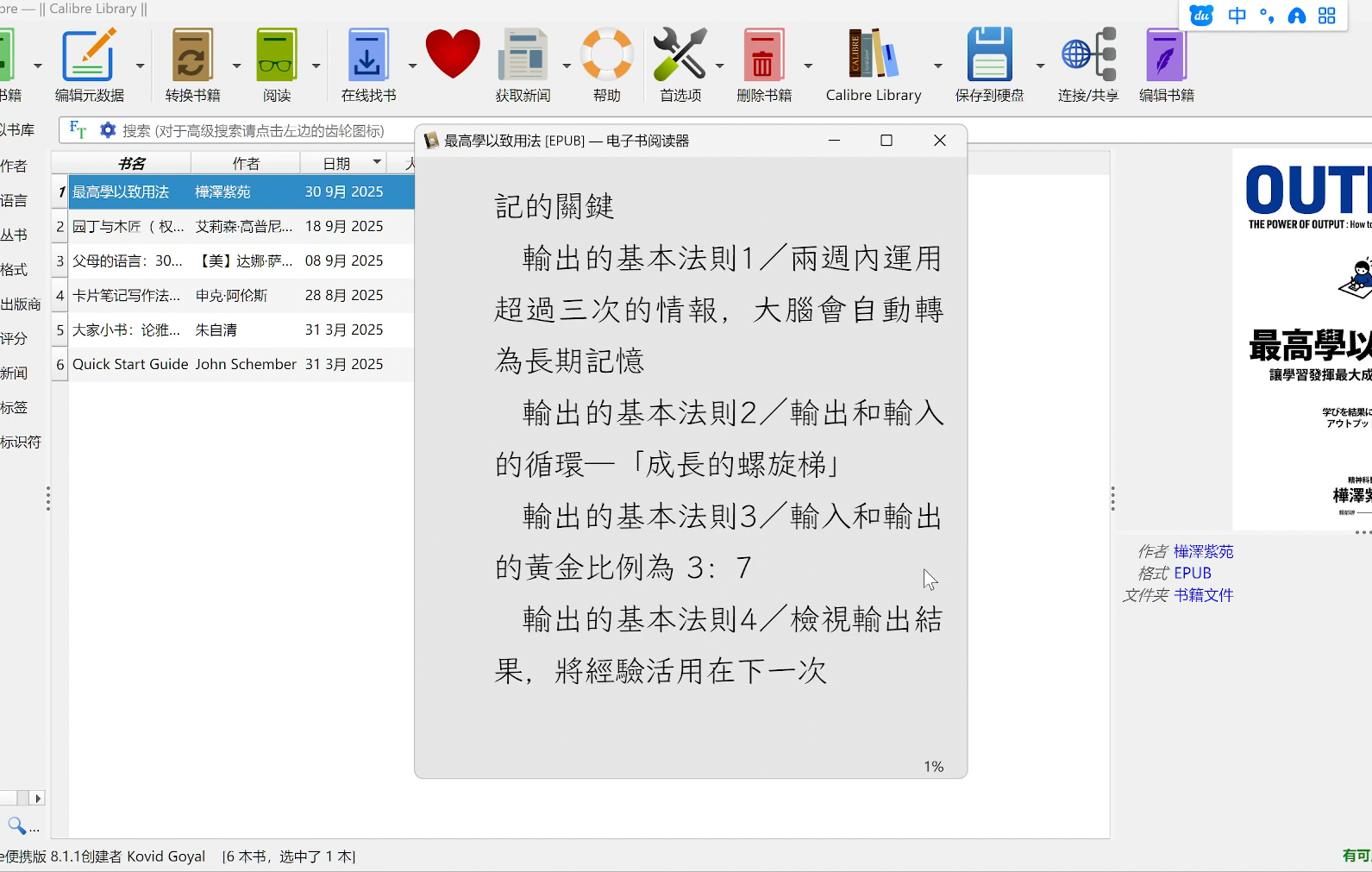Open the Convert Books (转换书籍) tool

pos(192,55)
